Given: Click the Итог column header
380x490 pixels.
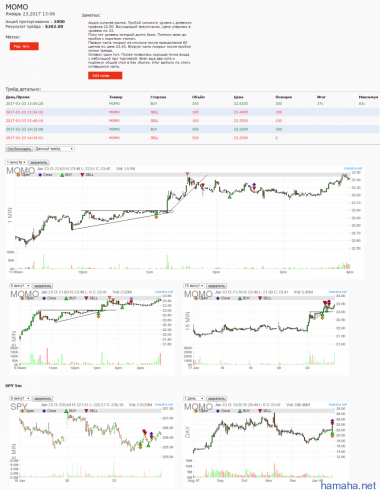Looking at the screenshot, I should click(x=321, y=97).
